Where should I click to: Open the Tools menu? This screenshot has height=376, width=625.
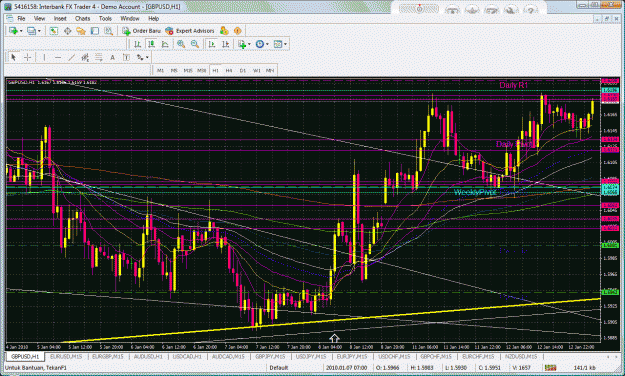coord(105,18)
